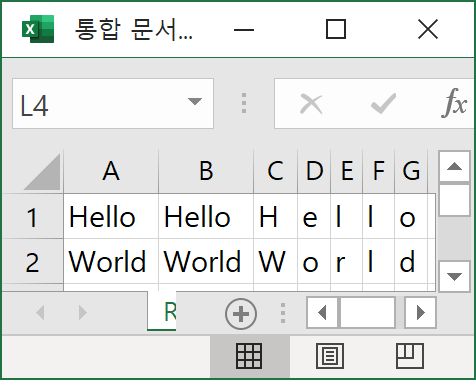Click cell C1 containing H
The image size is (476, 380).
pyautogui.click(x=275, y=217)
